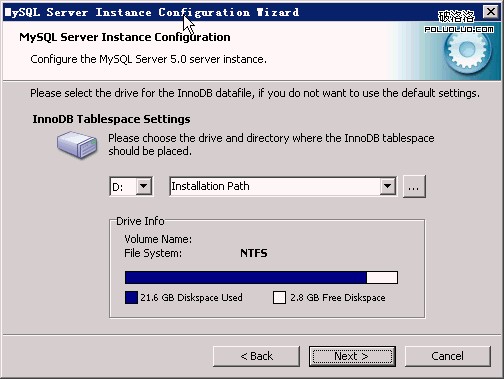Click the InnoDB Tablespace Settings heading

[111, 119]
